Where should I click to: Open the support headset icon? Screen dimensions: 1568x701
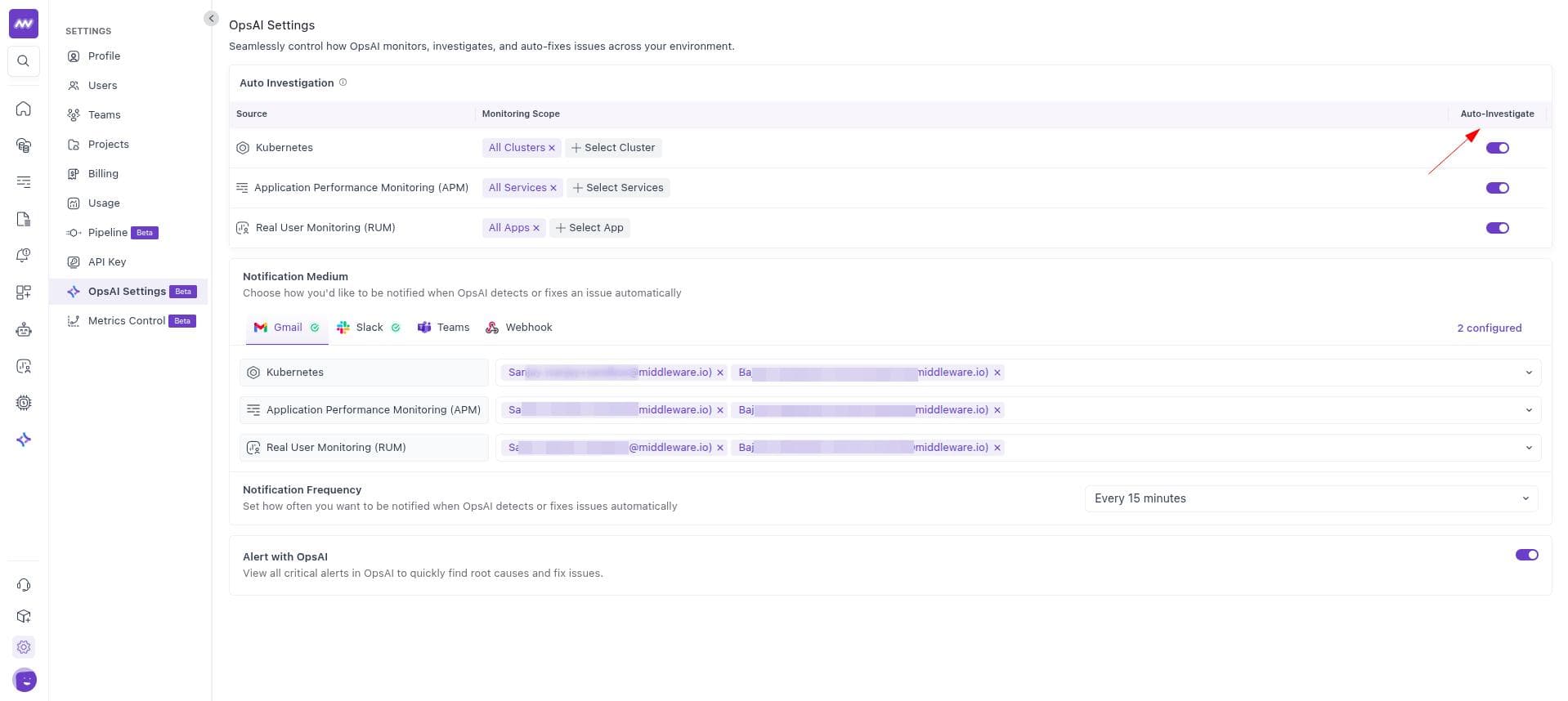click(x=24, y=585)
